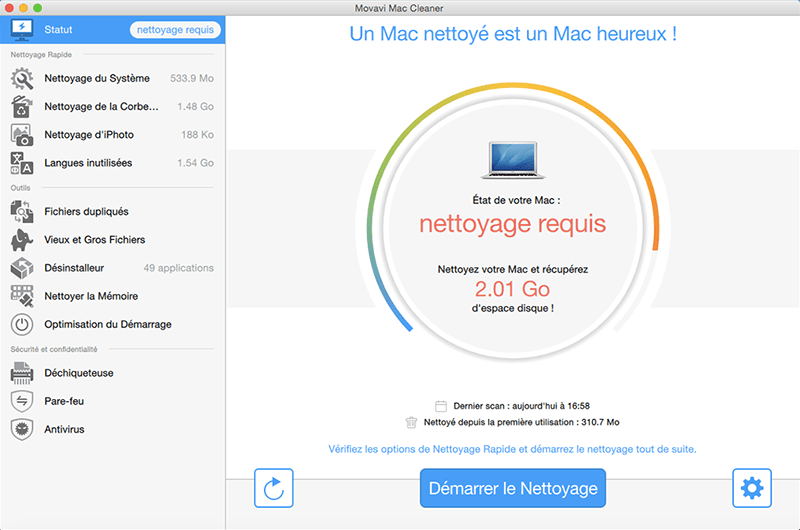Open Nettoyage de la Corbeille section

pyautogui.click(x=112, y=107)
